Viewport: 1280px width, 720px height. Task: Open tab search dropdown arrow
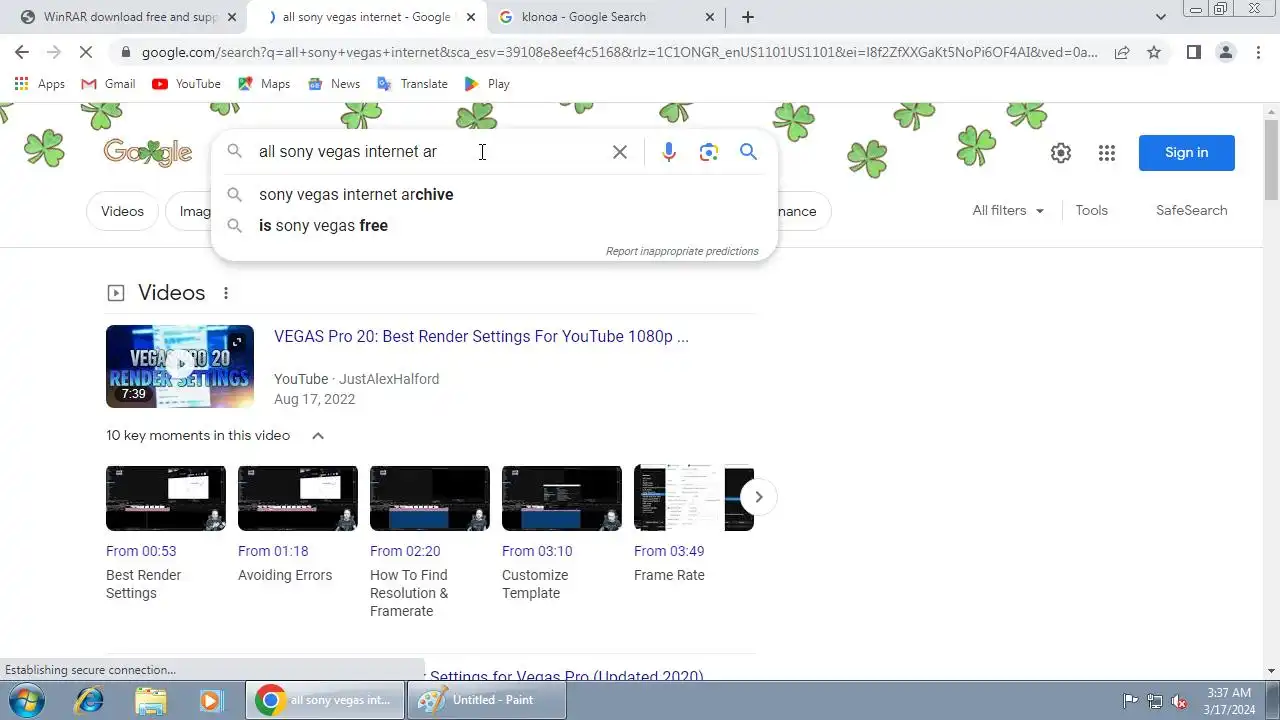point(1160,17)
